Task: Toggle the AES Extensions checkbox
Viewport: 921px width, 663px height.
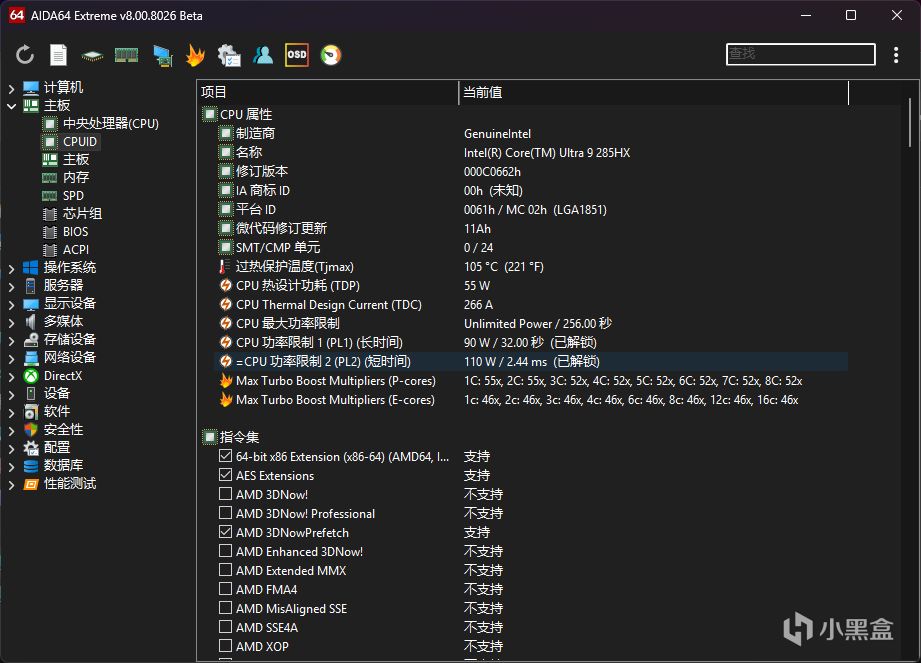Action: 225,474
